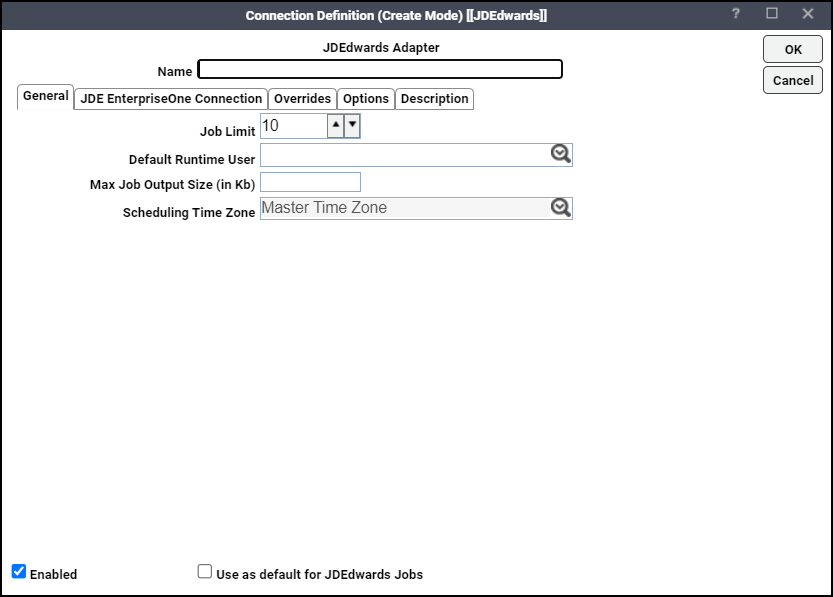Click the Connection Definition title text
Image resolution: width=833 pixels, height=597 pixels.
tap(396, 15)
